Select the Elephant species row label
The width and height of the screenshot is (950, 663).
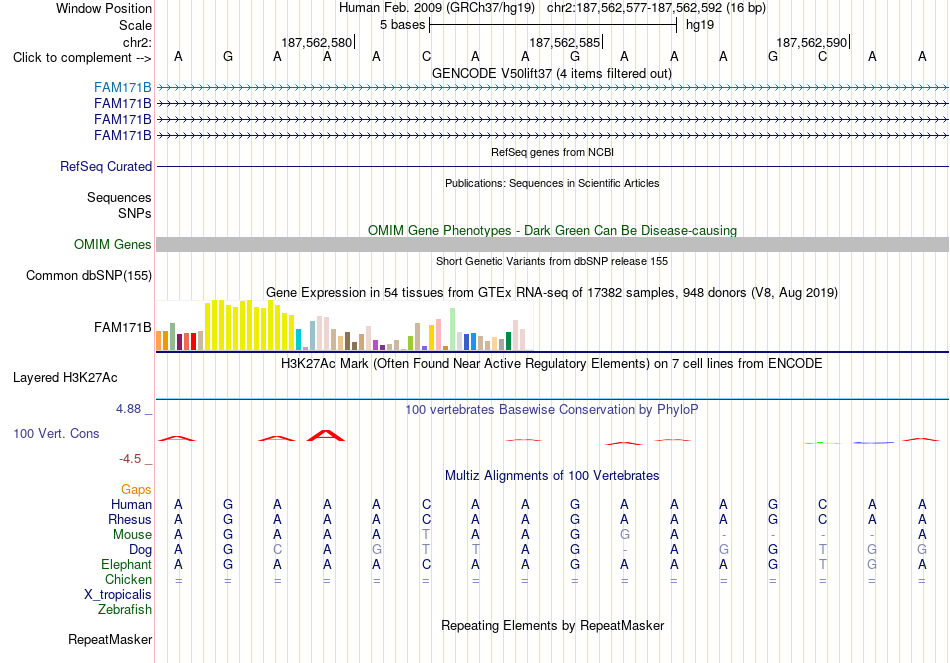[x=126, y=564]
